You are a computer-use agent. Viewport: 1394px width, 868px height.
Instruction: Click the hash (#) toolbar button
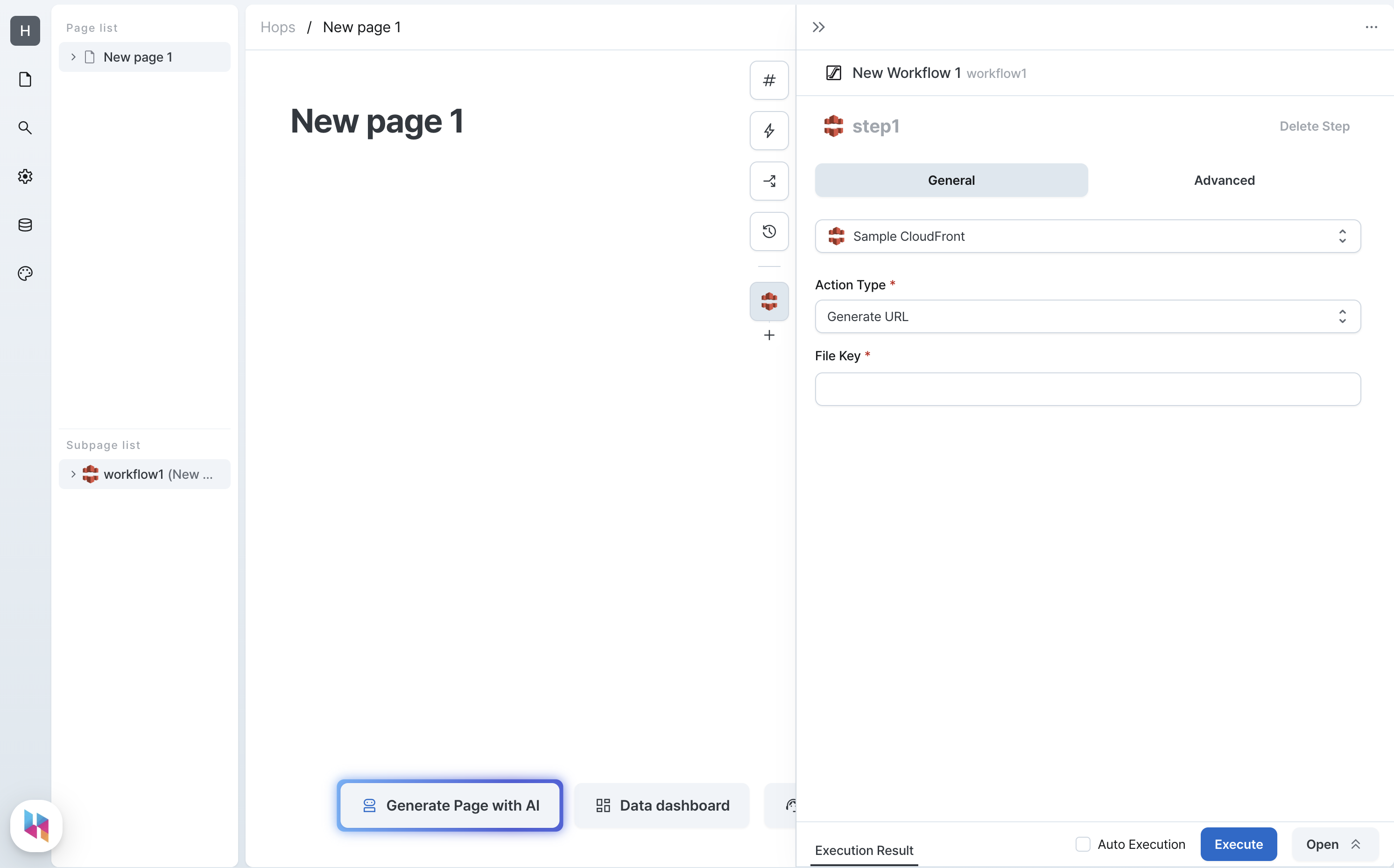click(769, 80)
